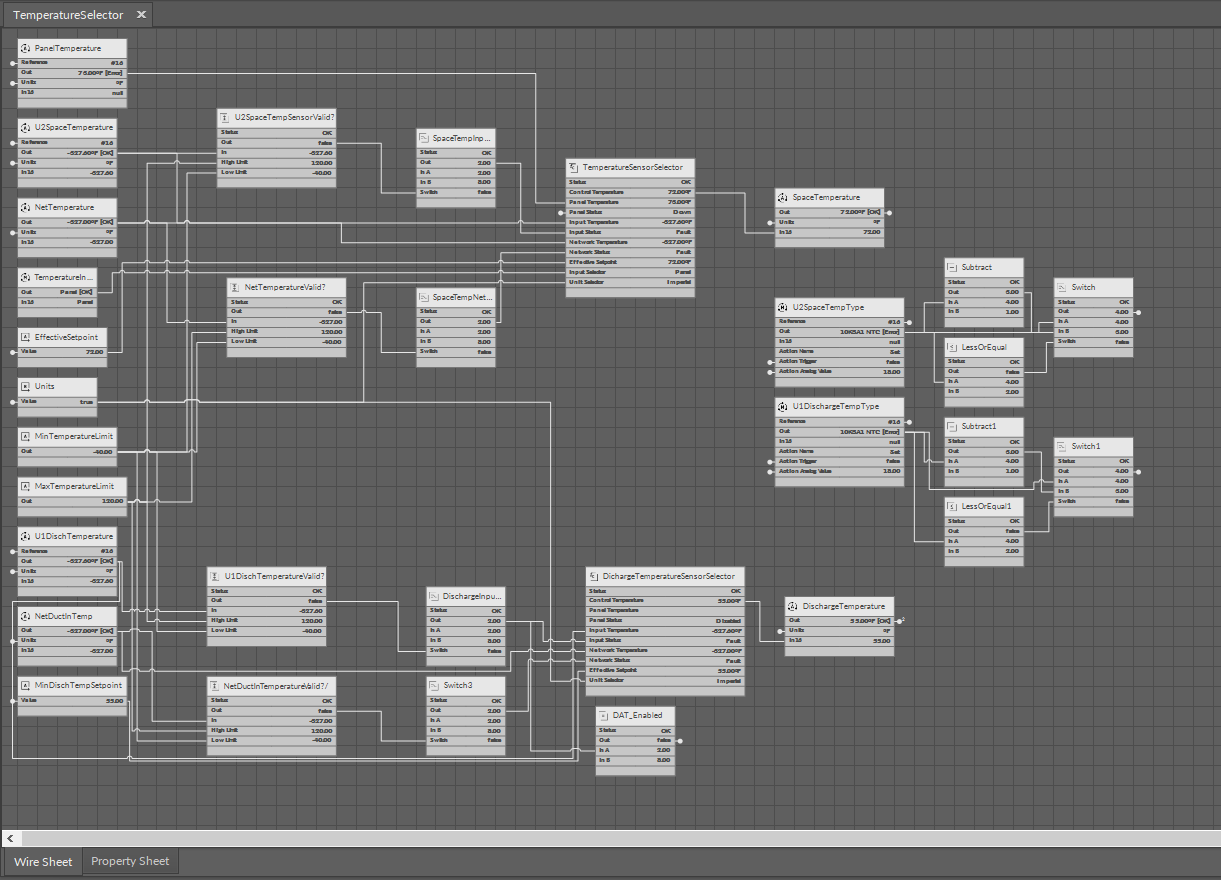
Task: Switch to the Property Sheet tab
Action: (x=130, y=861)
